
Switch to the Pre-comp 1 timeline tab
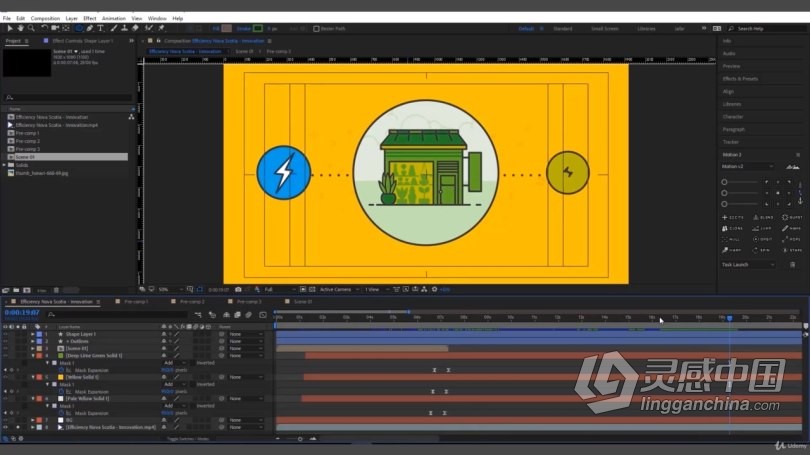click(136, 302)
